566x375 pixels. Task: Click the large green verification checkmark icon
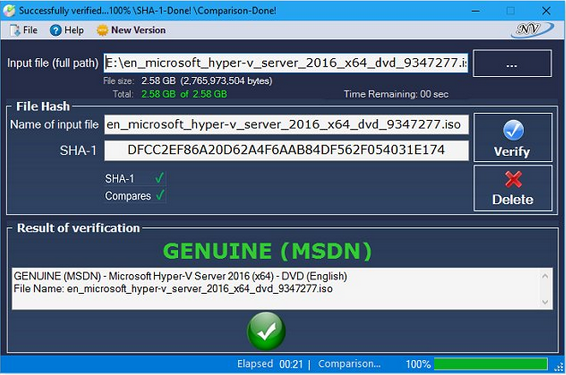pos(266,331)
